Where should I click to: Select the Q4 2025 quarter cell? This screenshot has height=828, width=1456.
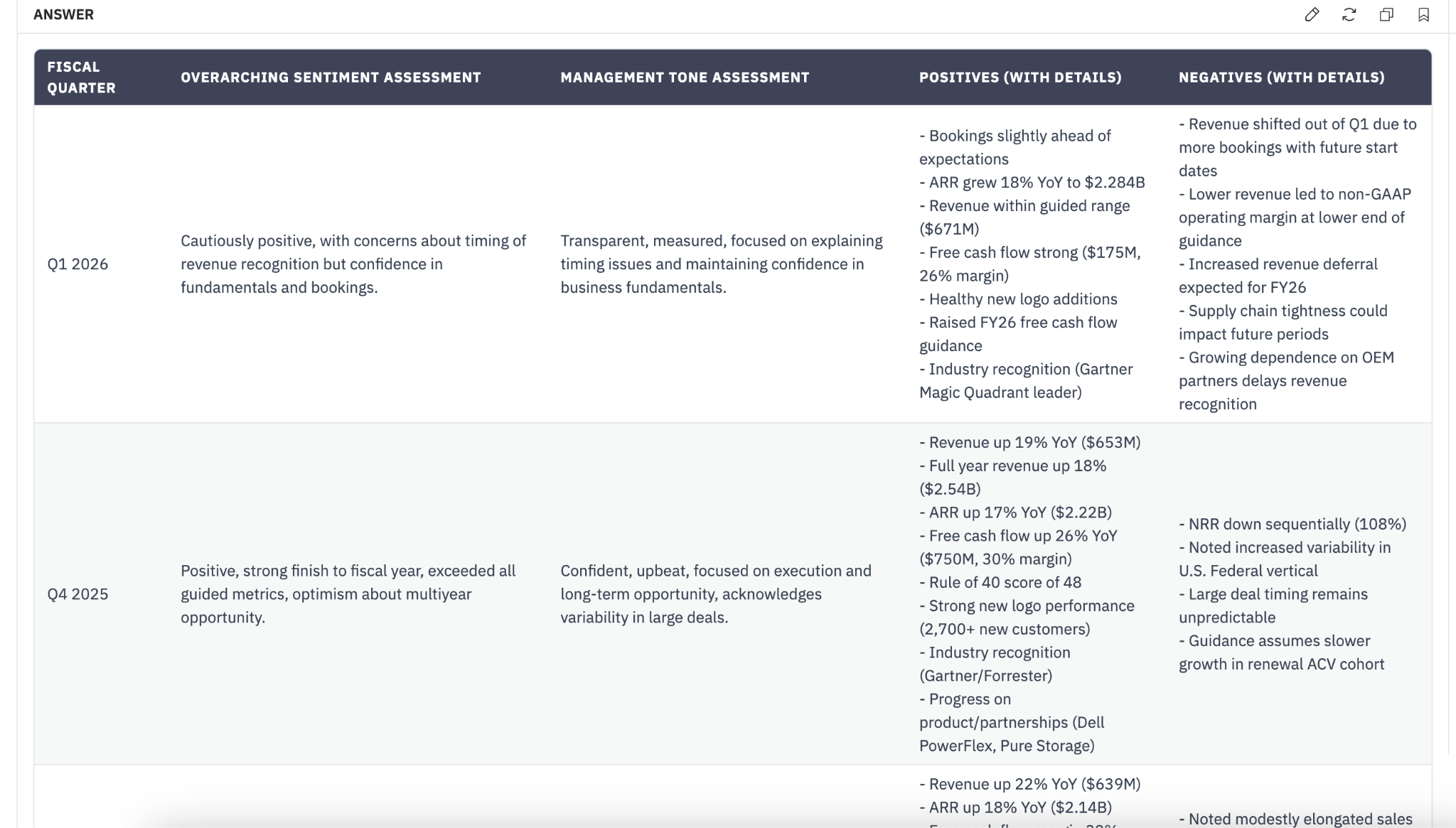77,594
